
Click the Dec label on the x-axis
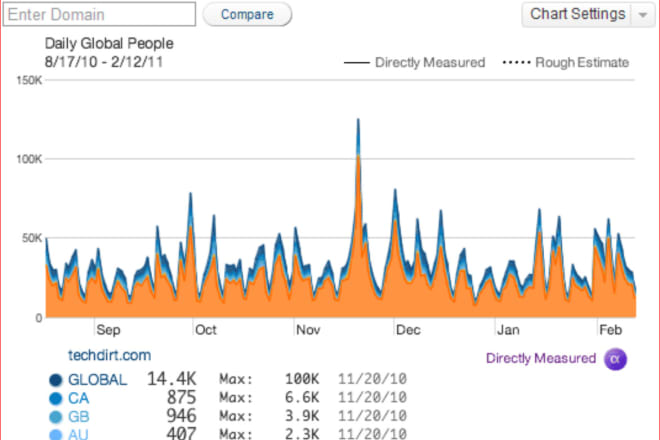[408, 330]
